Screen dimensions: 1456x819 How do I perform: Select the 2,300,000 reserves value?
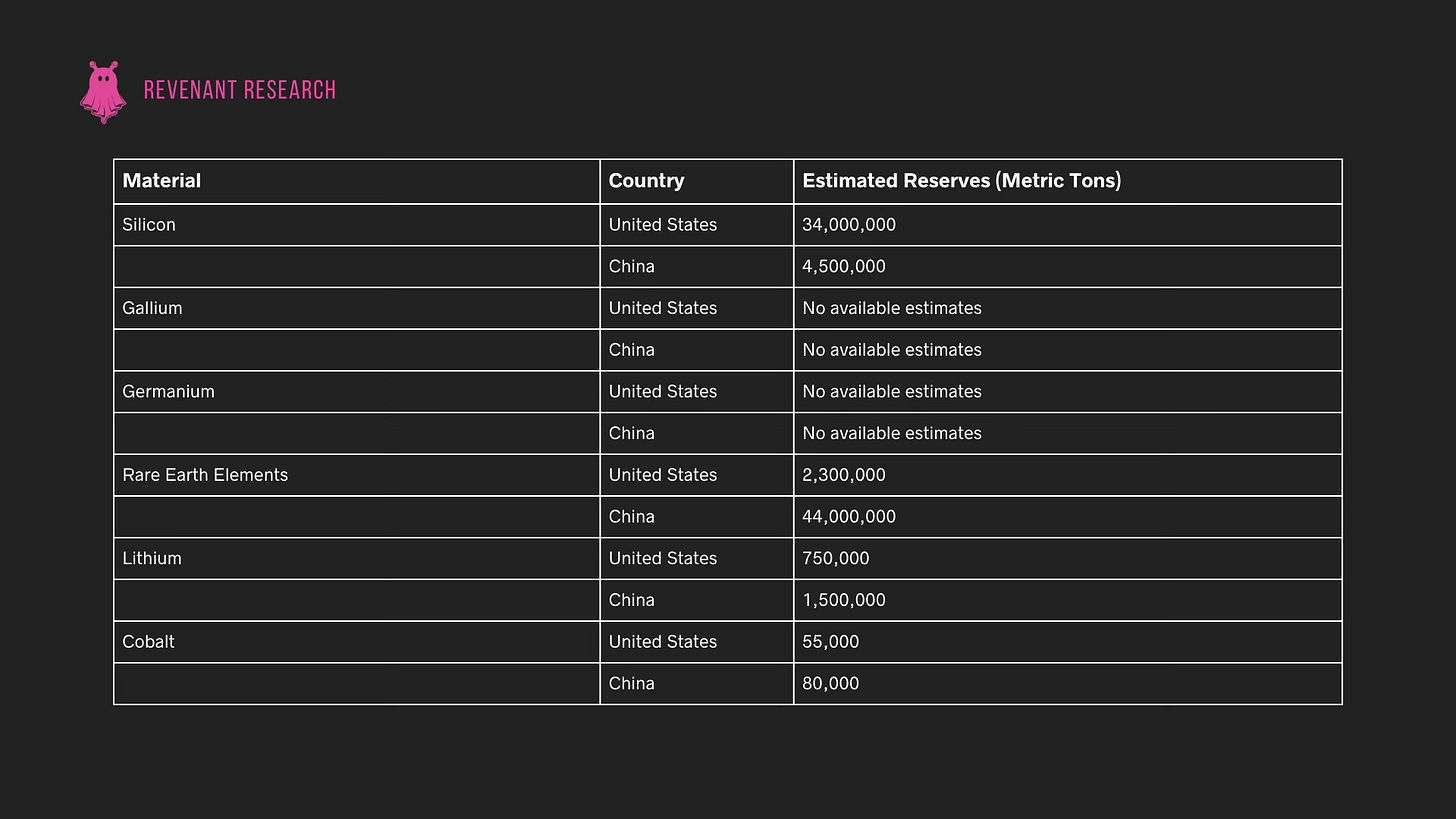(x=844, y=475)
